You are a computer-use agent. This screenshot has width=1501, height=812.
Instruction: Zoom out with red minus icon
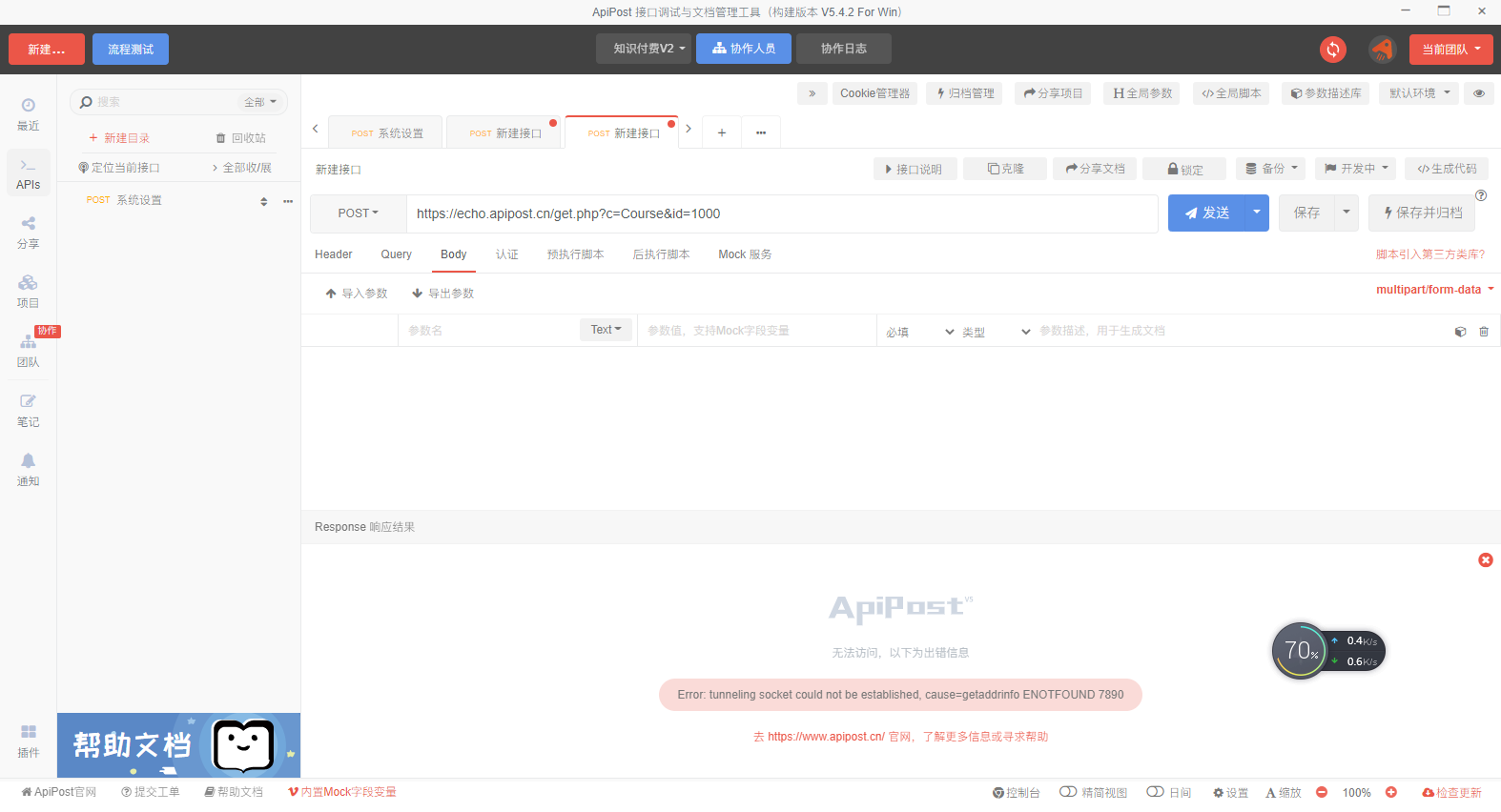tap(1322, 792)
